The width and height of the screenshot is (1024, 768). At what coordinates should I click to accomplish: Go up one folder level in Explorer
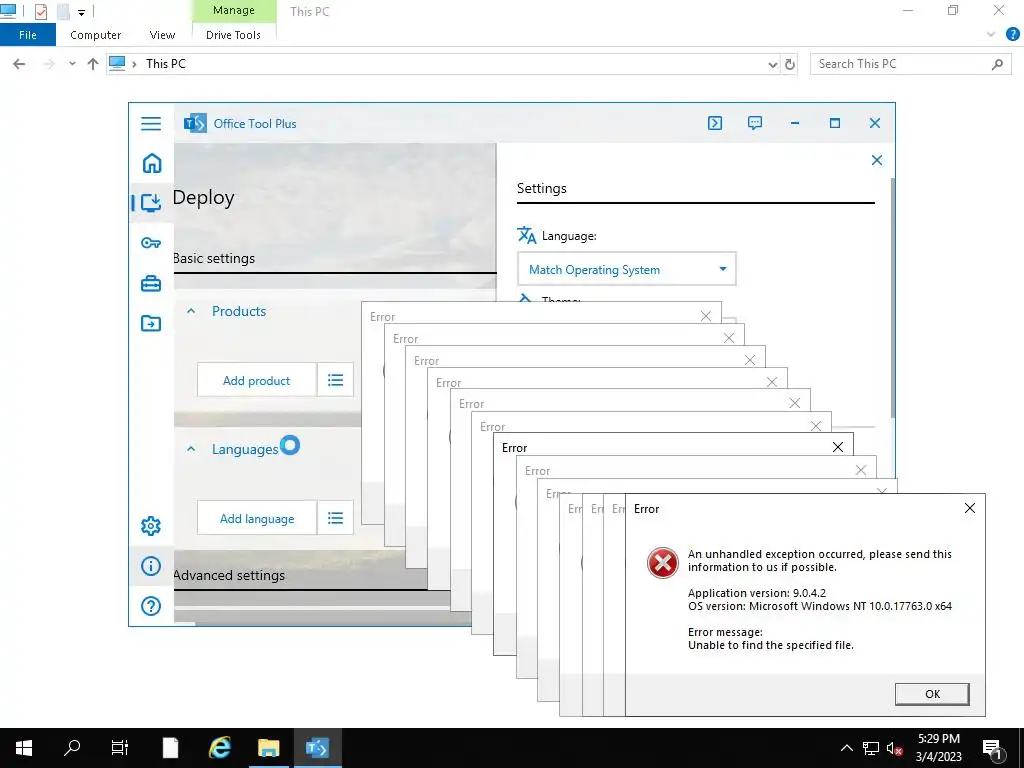click(x=93, y=64)
